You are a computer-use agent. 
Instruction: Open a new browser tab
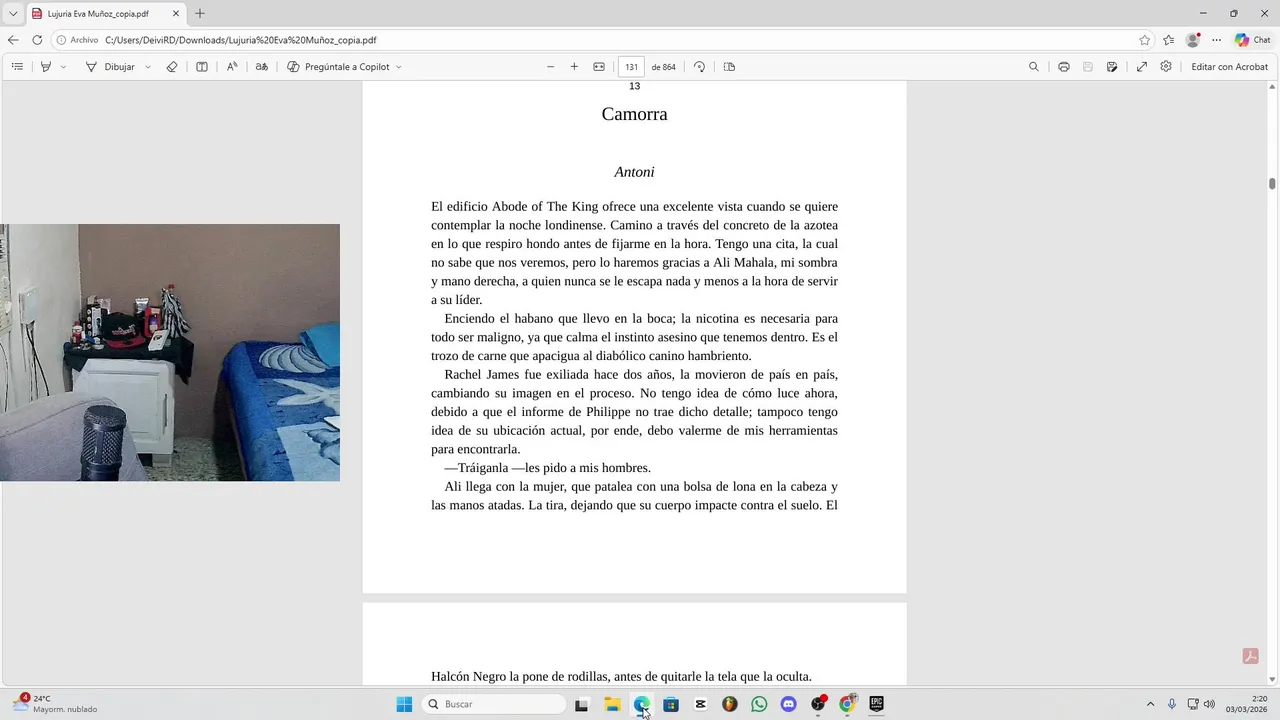pos(200,14)
